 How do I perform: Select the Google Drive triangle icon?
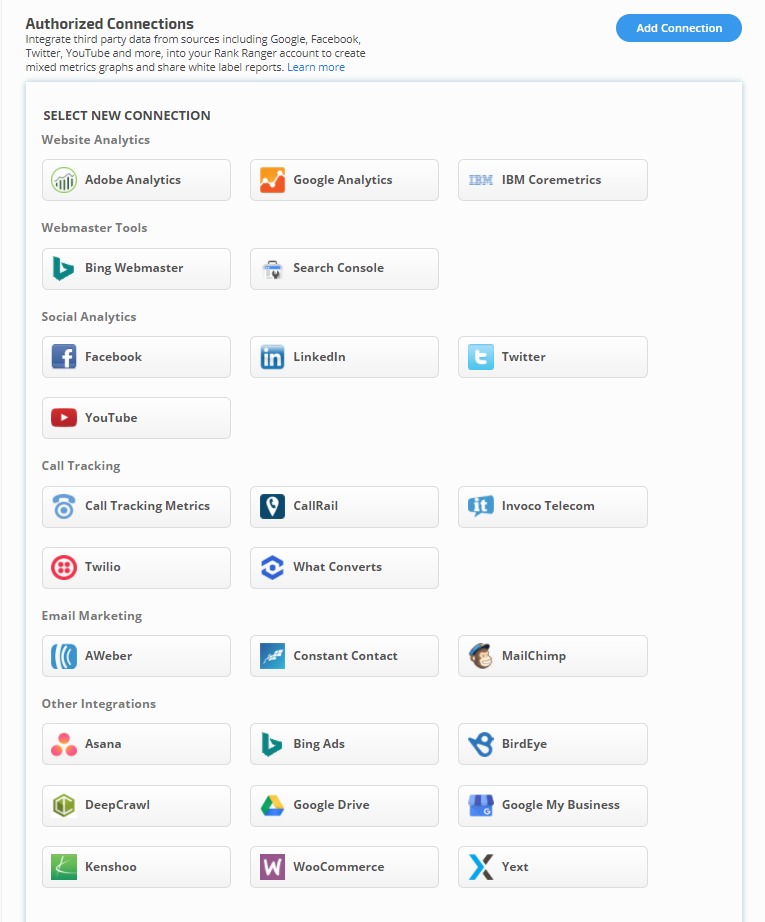[272, 805]
